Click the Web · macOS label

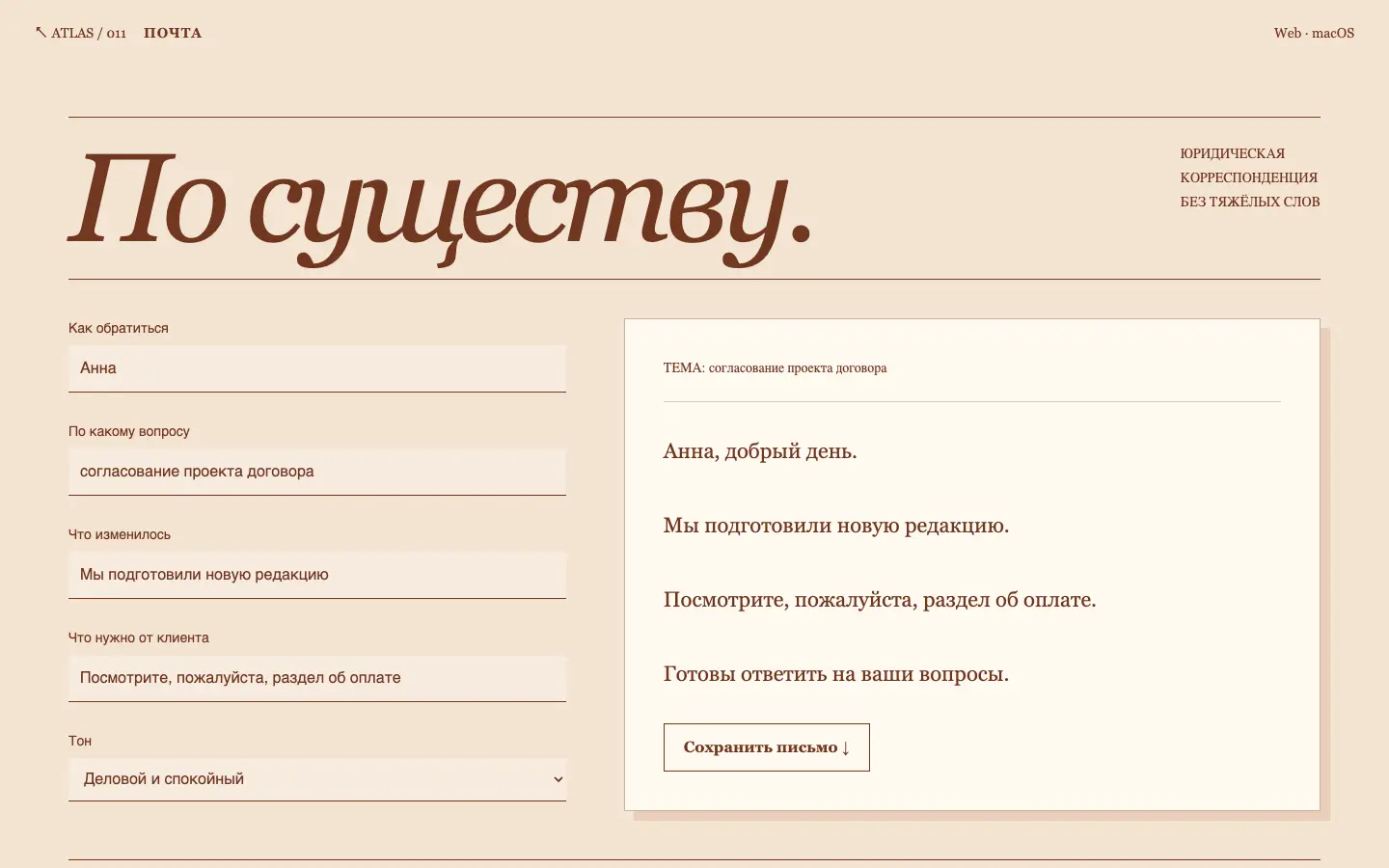[x=1314, y=33]
